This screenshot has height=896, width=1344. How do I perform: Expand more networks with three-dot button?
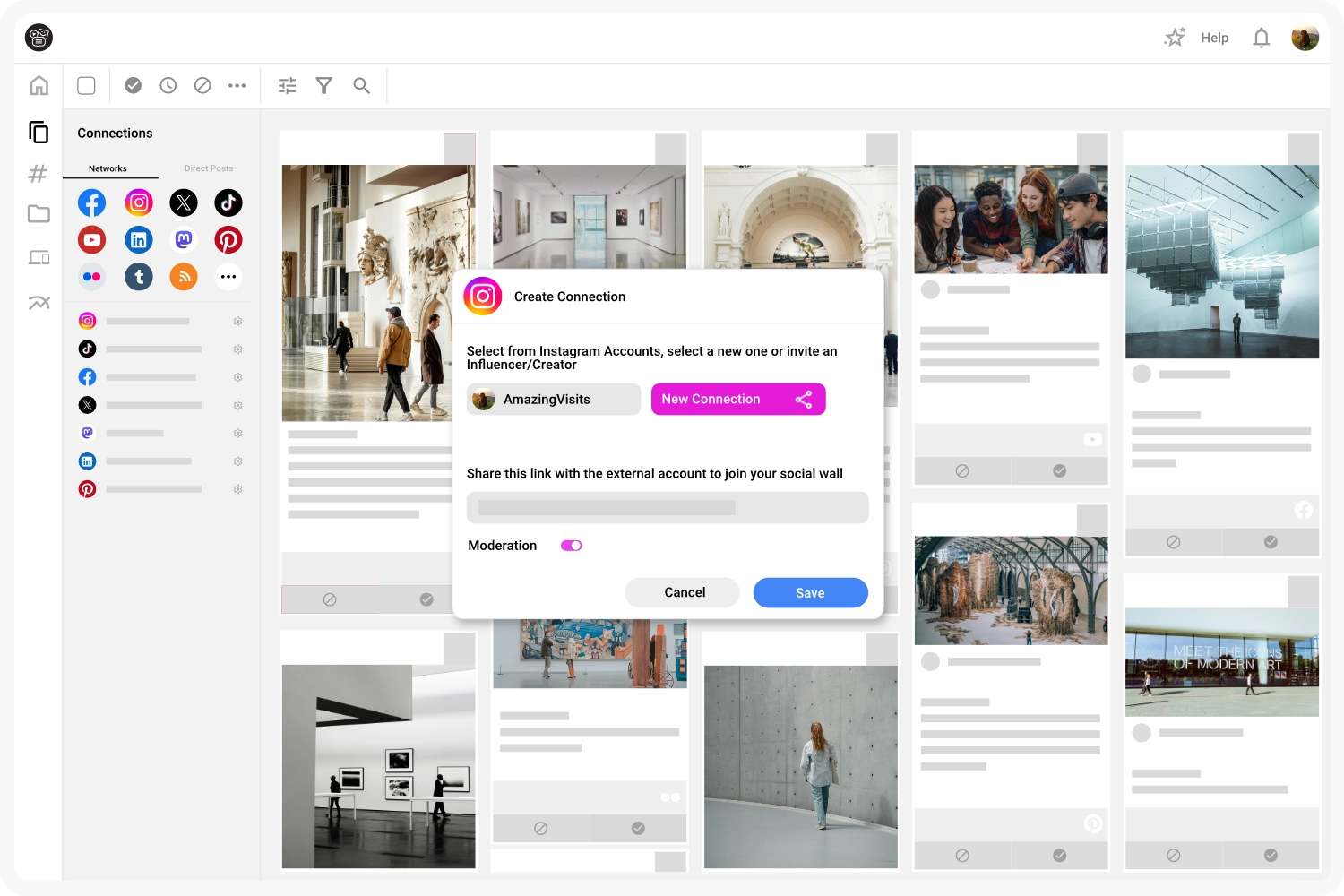point(228,277)
